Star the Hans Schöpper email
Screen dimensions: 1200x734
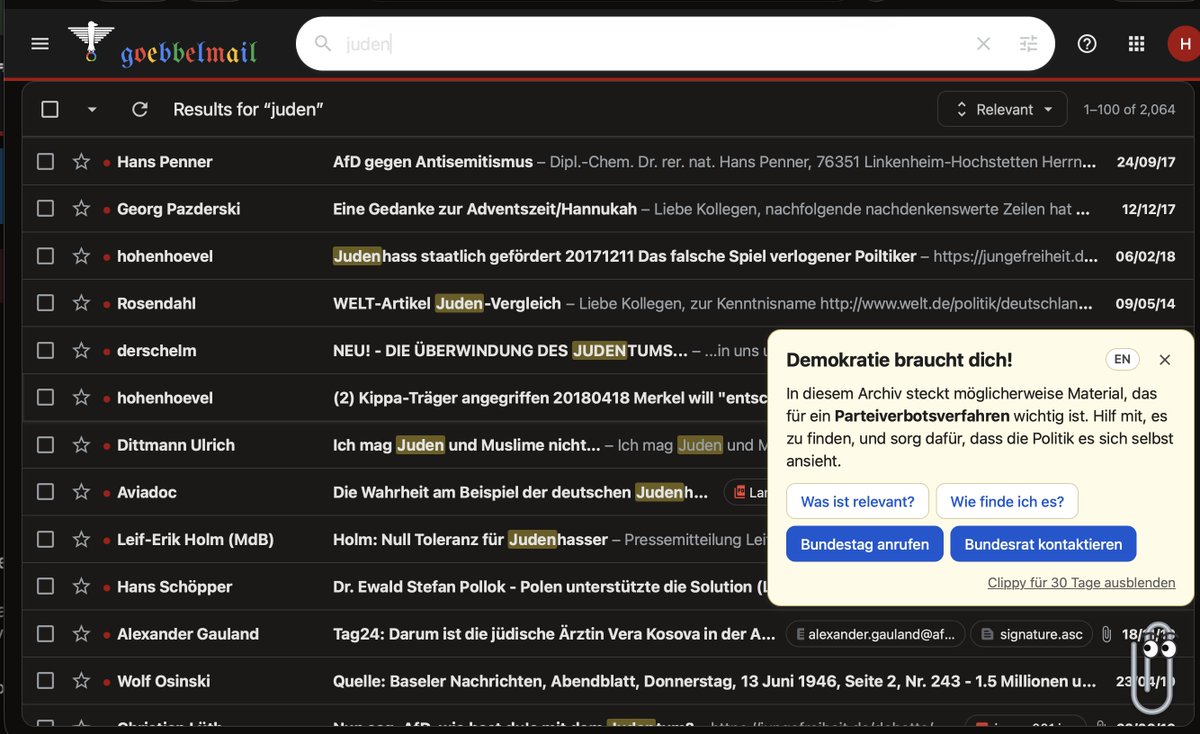tap(81, 586)
